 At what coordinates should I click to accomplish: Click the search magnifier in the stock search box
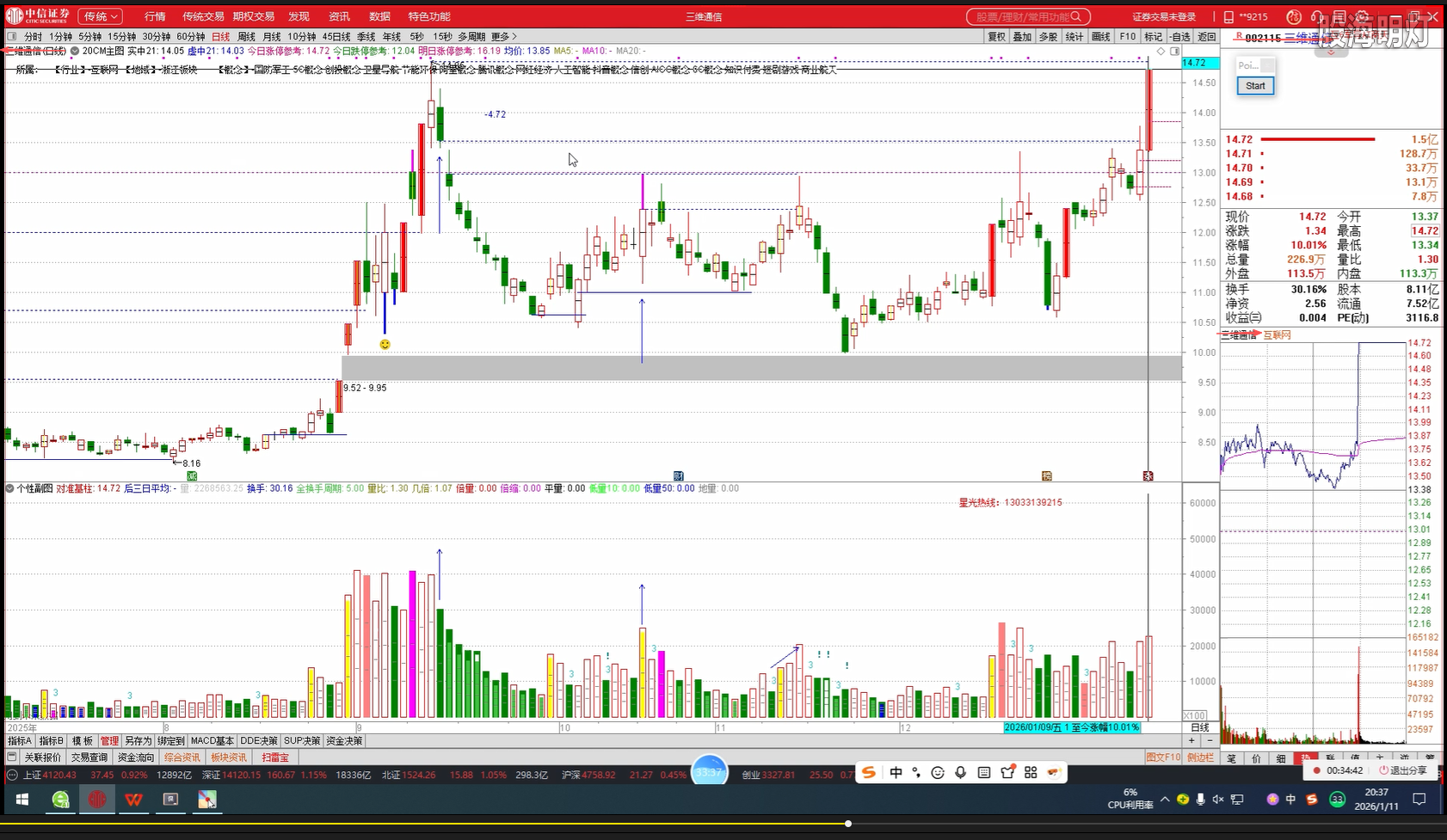click(1080, 17)
